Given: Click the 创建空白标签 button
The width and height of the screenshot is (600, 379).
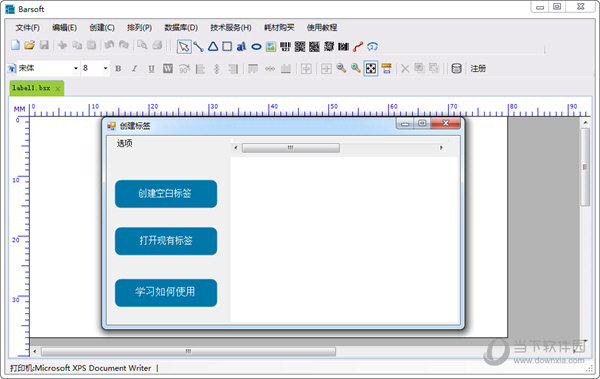Looking at the screenshot, I should 166,194.
